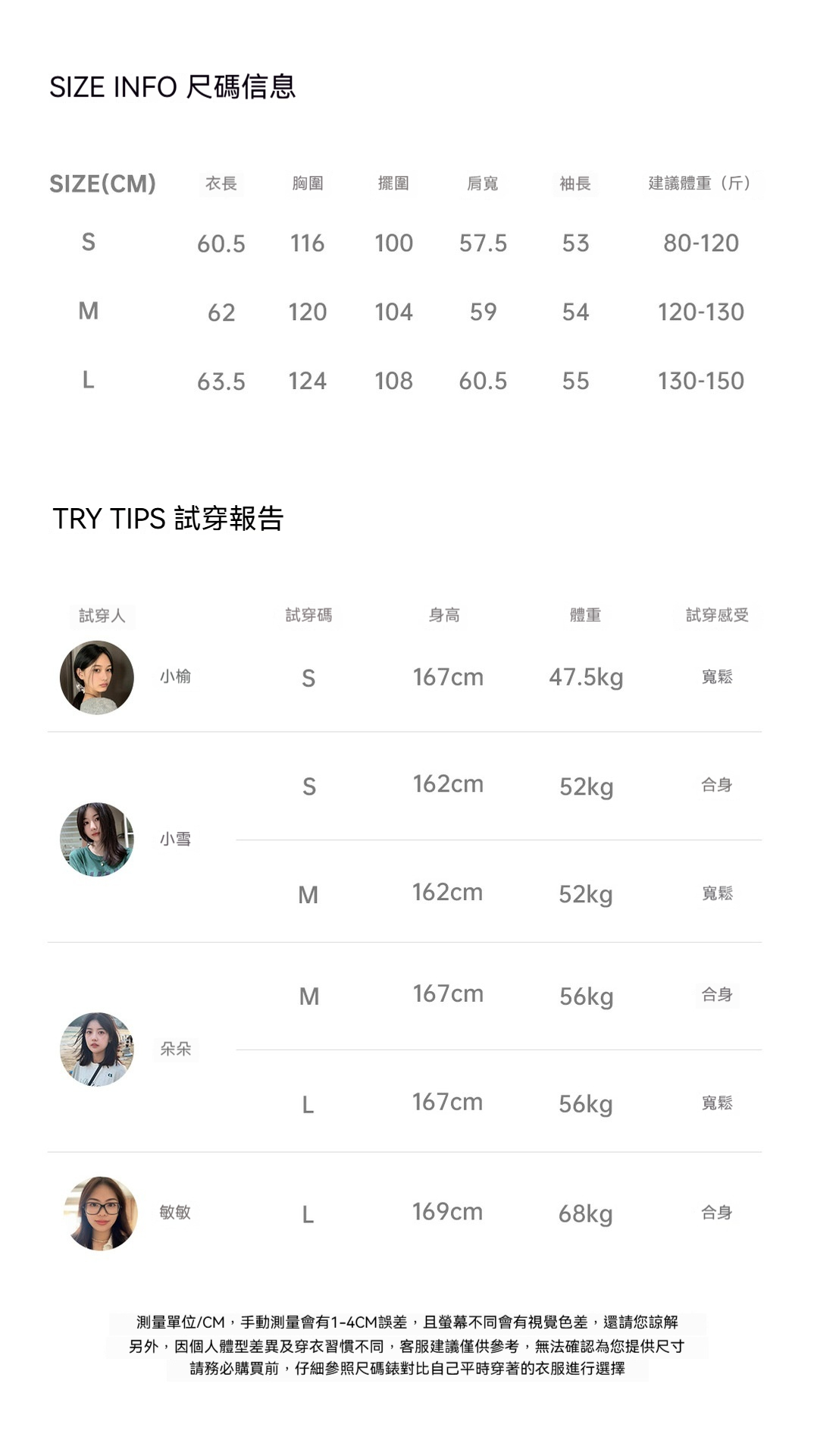Click 小榆's avatar photo

[97, 677]
